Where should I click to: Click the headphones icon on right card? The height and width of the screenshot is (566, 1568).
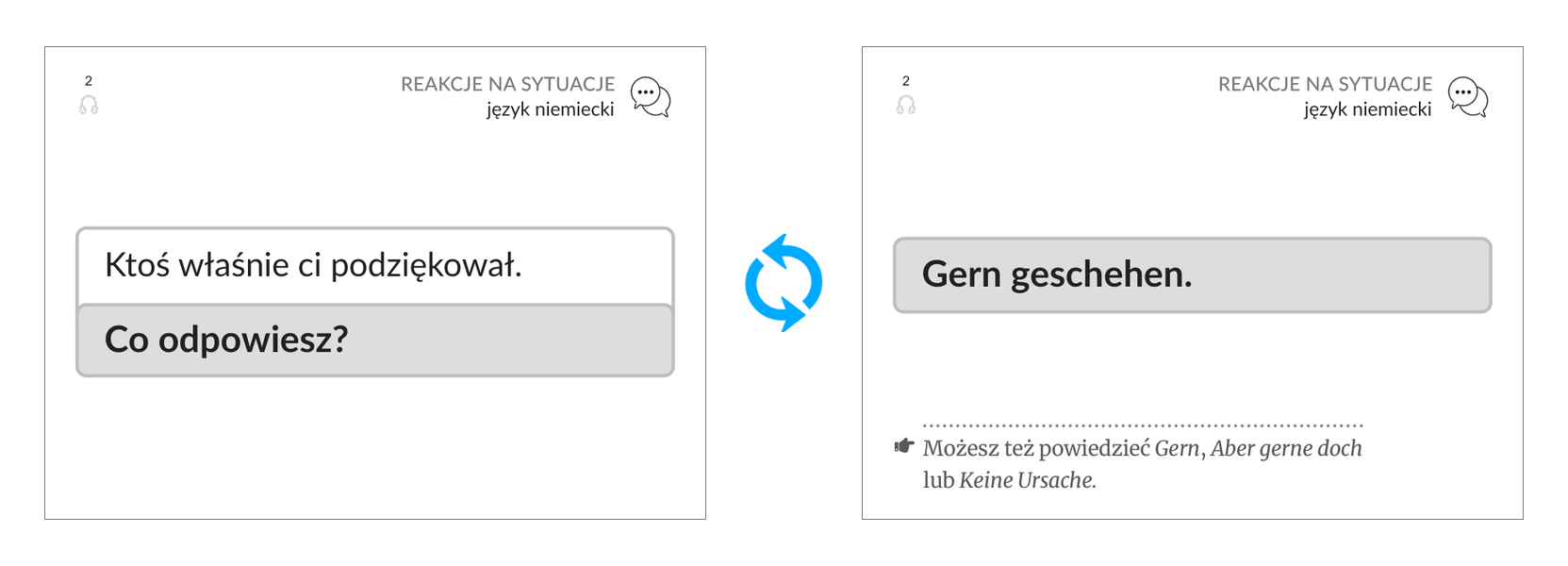[x=906, y=105]
